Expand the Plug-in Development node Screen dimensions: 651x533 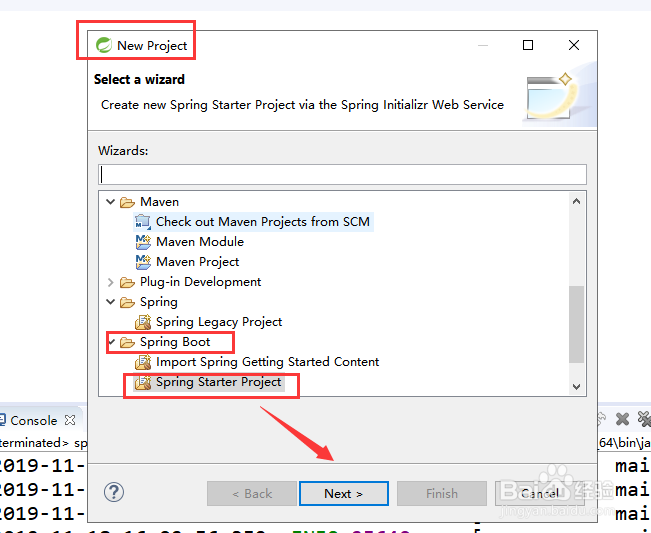point(110,282)
